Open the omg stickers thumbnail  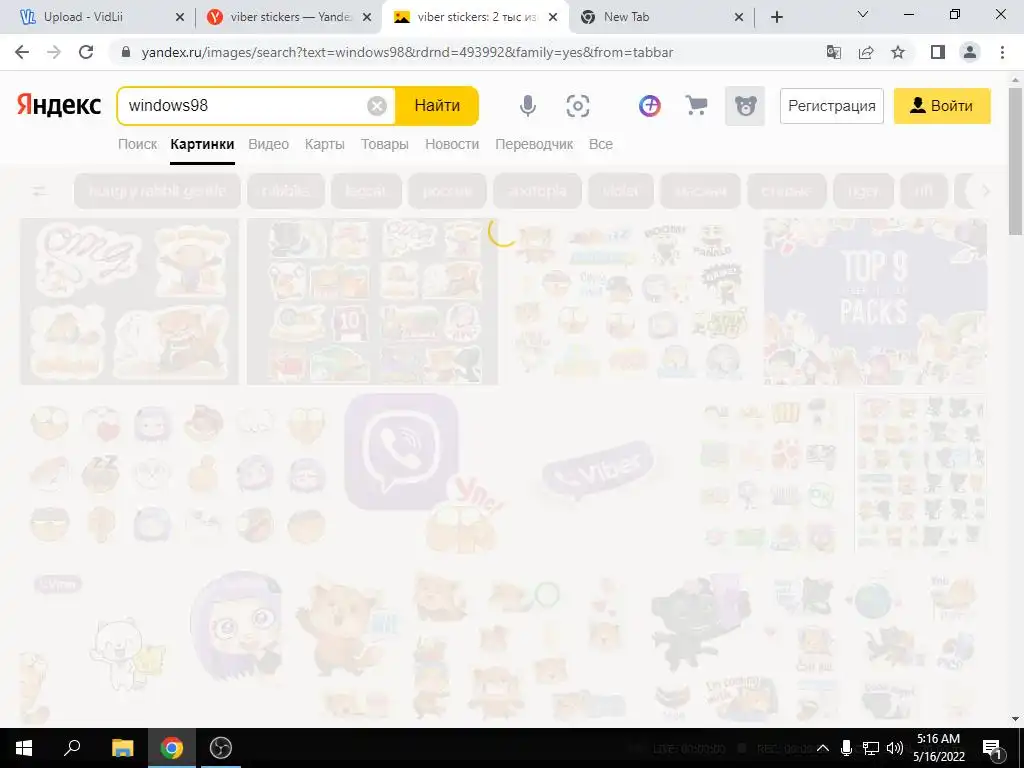pos(129,301)
